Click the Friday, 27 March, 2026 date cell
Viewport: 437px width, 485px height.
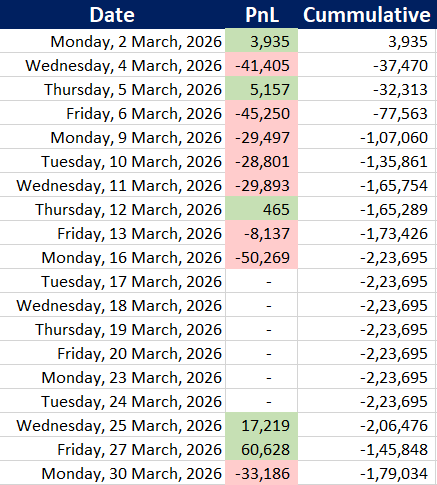point(113,449)
